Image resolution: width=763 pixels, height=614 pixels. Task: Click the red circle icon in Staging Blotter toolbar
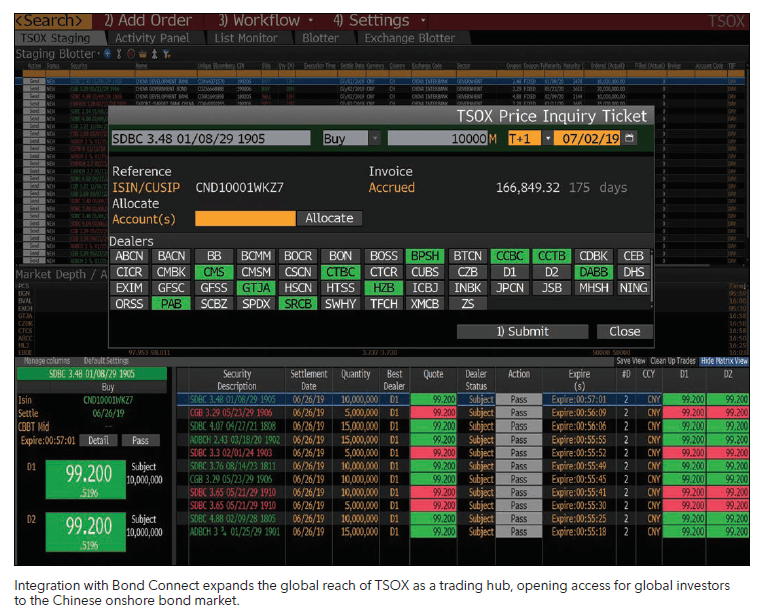[x=131, y=54]
